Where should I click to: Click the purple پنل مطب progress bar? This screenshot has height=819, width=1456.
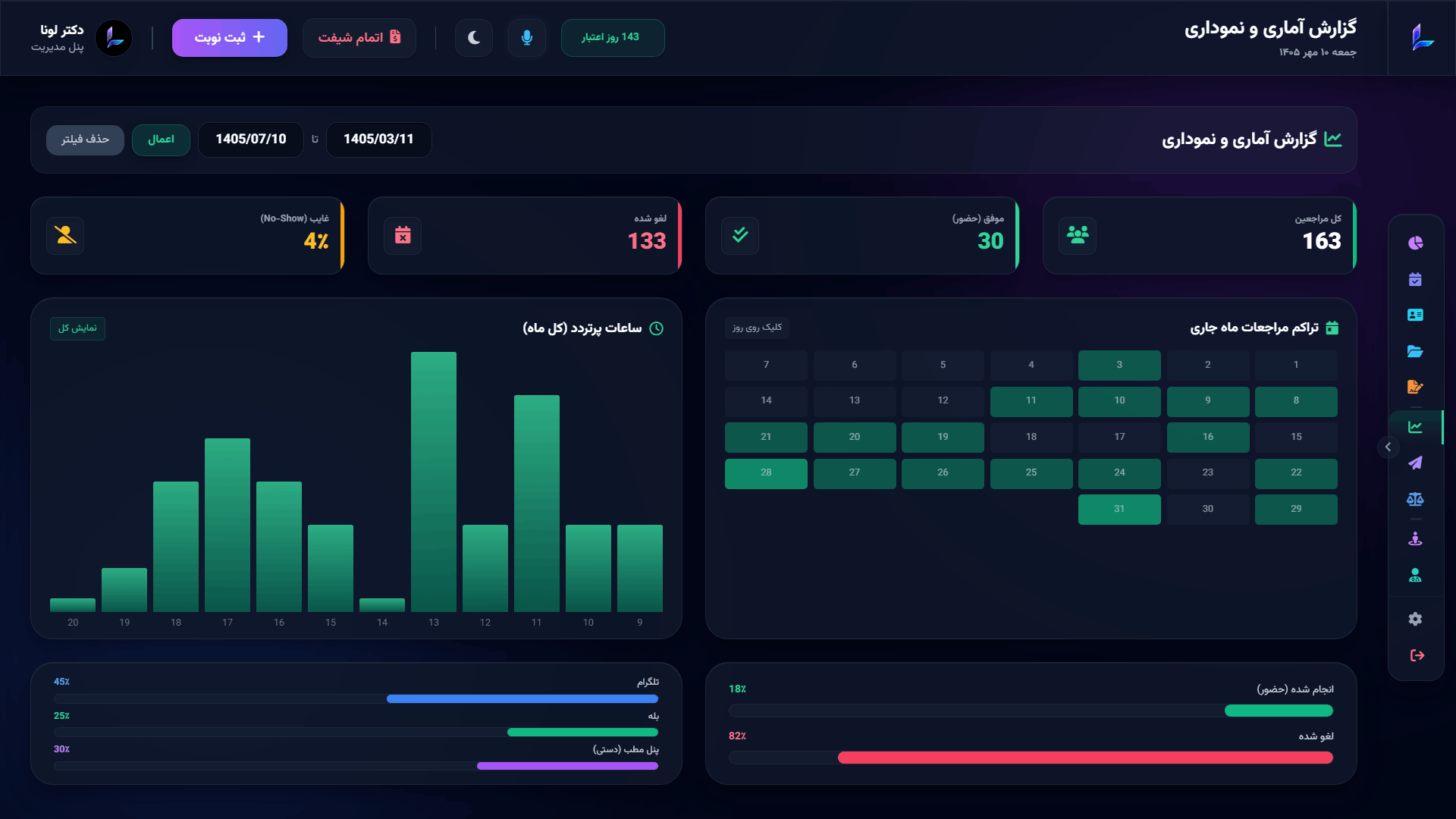[x=567, y=766]
